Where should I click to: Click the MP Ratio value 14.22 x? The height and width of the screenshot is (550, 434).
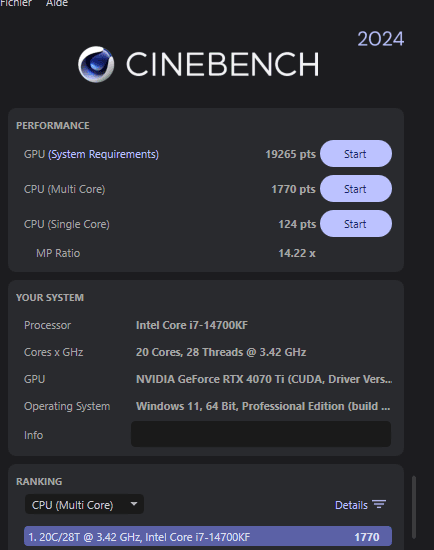297,253
